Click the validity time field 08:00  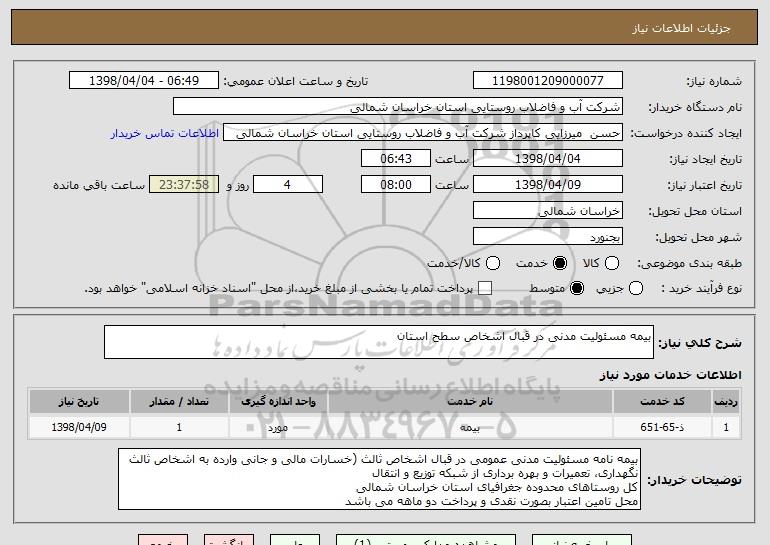[396, 185]
